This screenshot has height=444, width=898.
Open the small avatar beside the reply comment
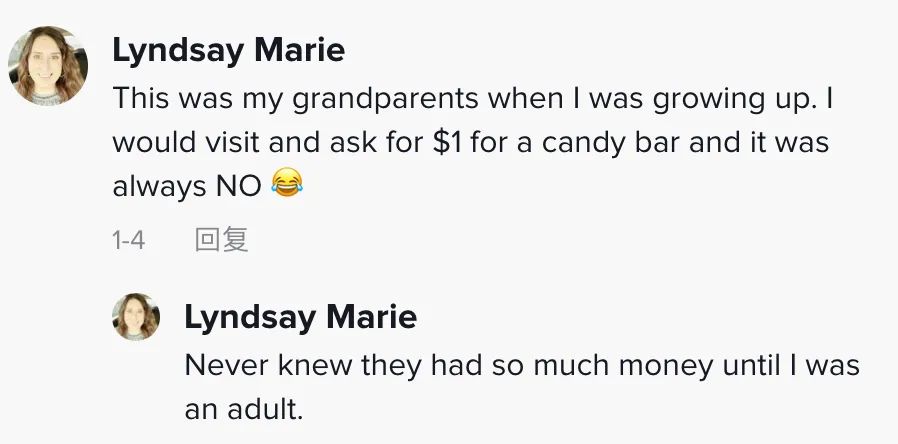point(136,317)
